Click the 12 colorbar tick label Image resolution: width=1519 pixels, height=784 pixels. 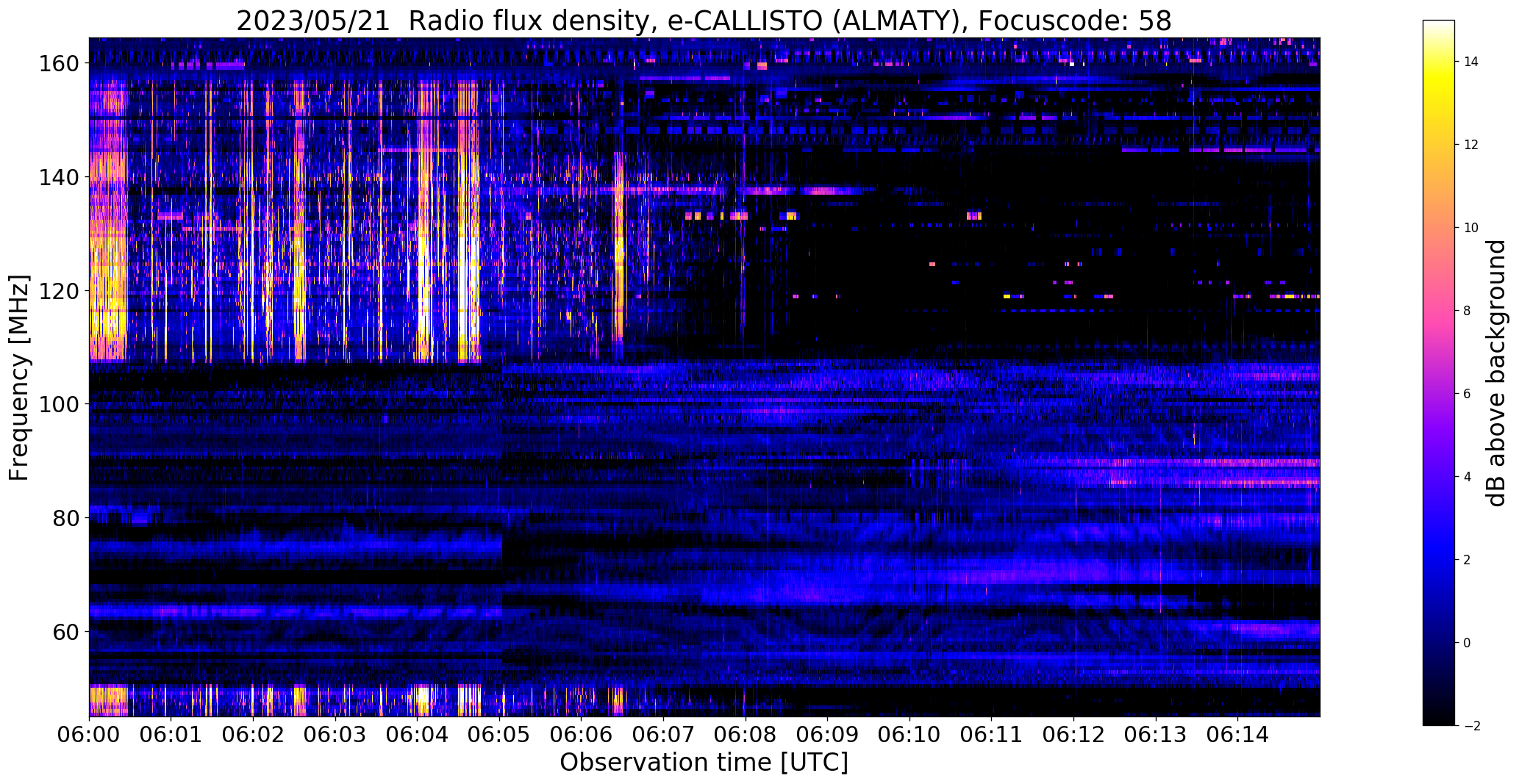click(1471, 145)
